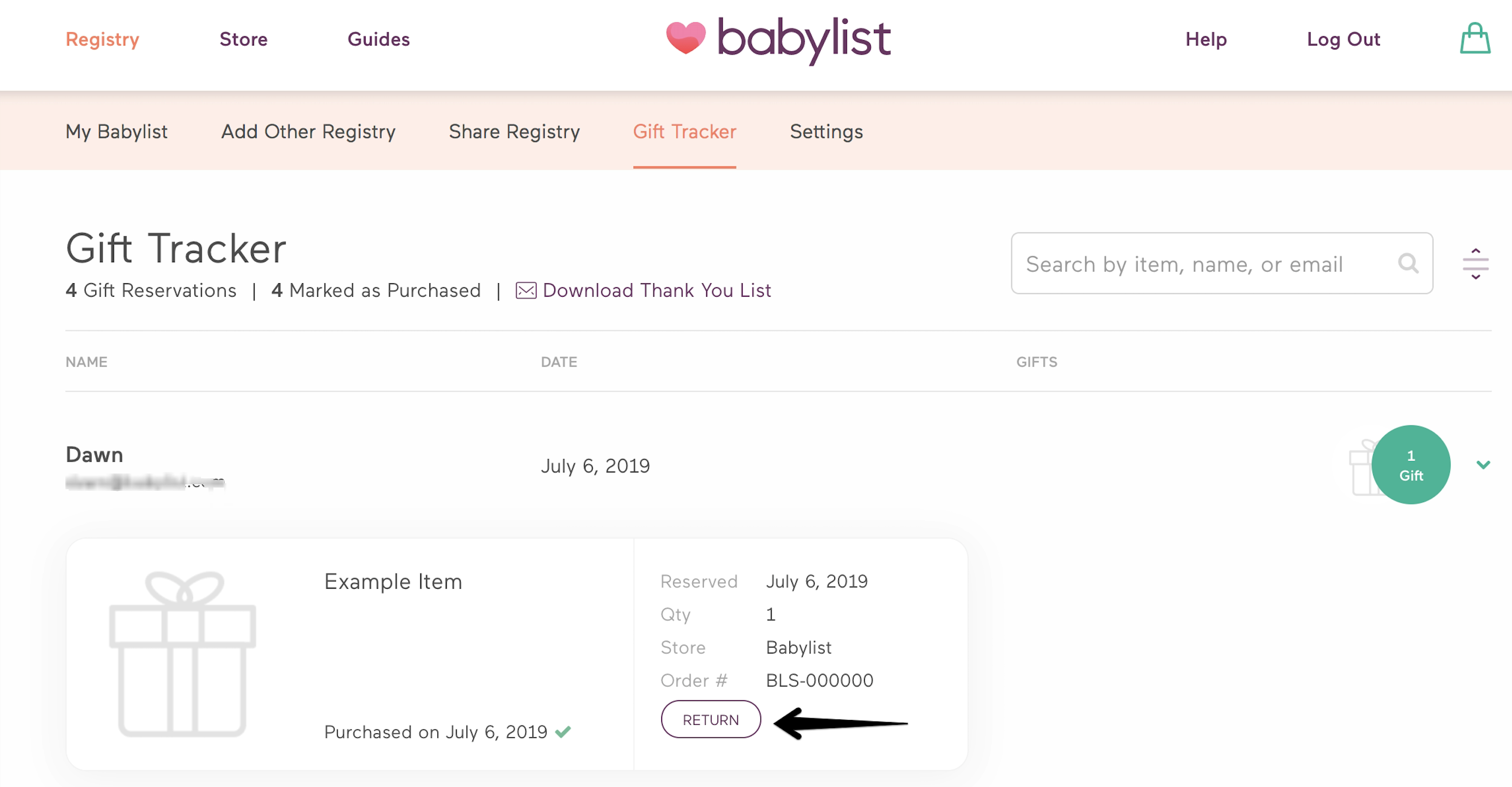Open the Guides menu

coord(379,39)
